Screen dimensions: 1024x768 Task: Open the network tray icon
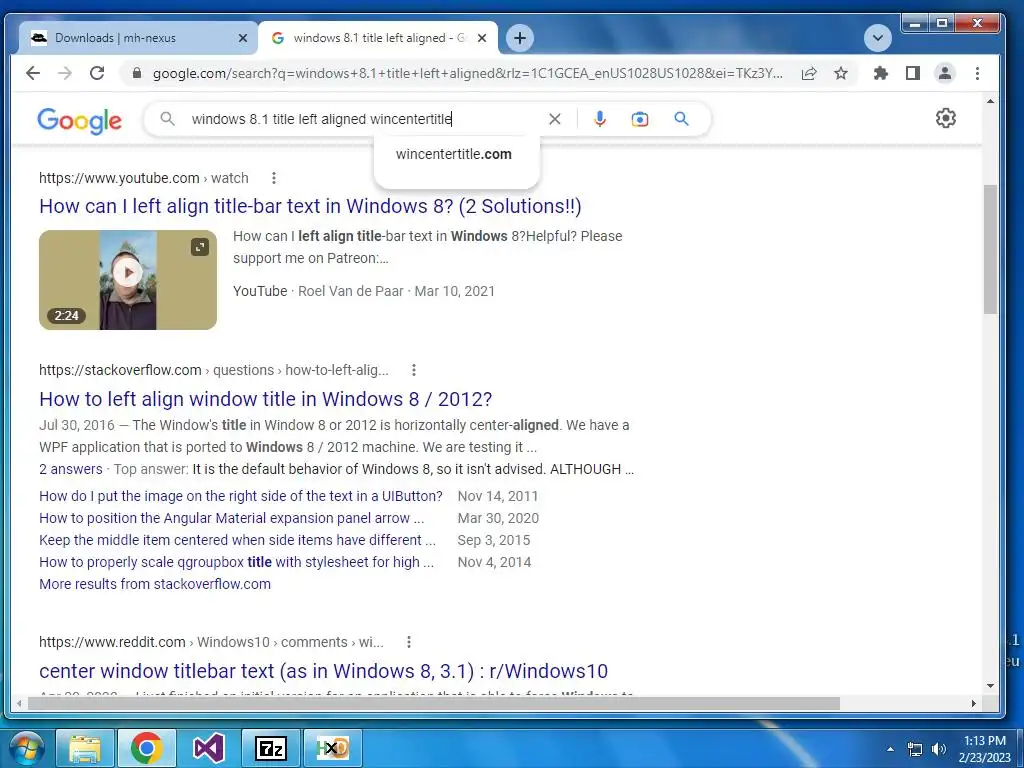pos(915,750)
